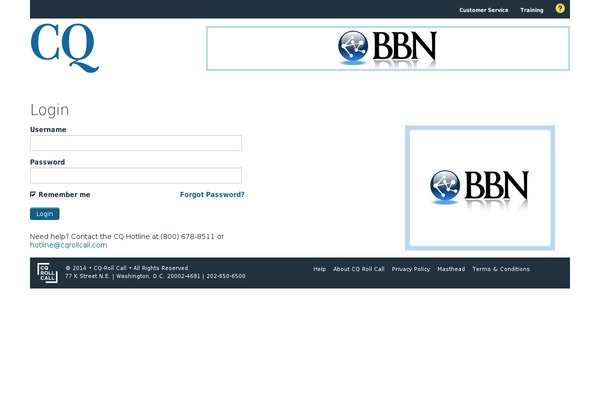Image resolution: width=600 pixels, height=400 pixels.
Task: Click the CQ logo
Action: point(65,48)
